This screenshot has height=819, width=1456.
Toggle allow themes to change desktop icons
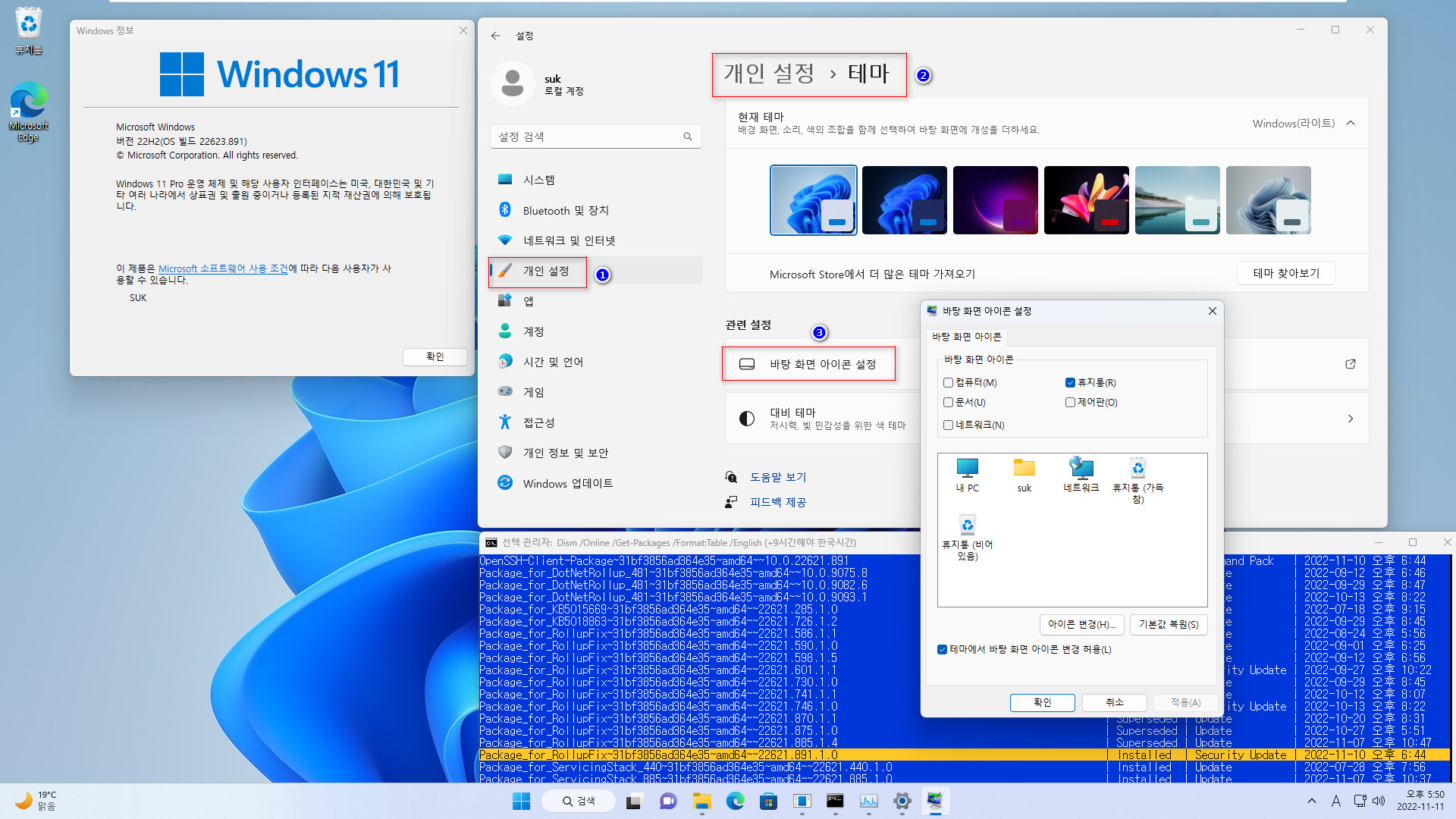pyautogui.click(x=942, y=650)
